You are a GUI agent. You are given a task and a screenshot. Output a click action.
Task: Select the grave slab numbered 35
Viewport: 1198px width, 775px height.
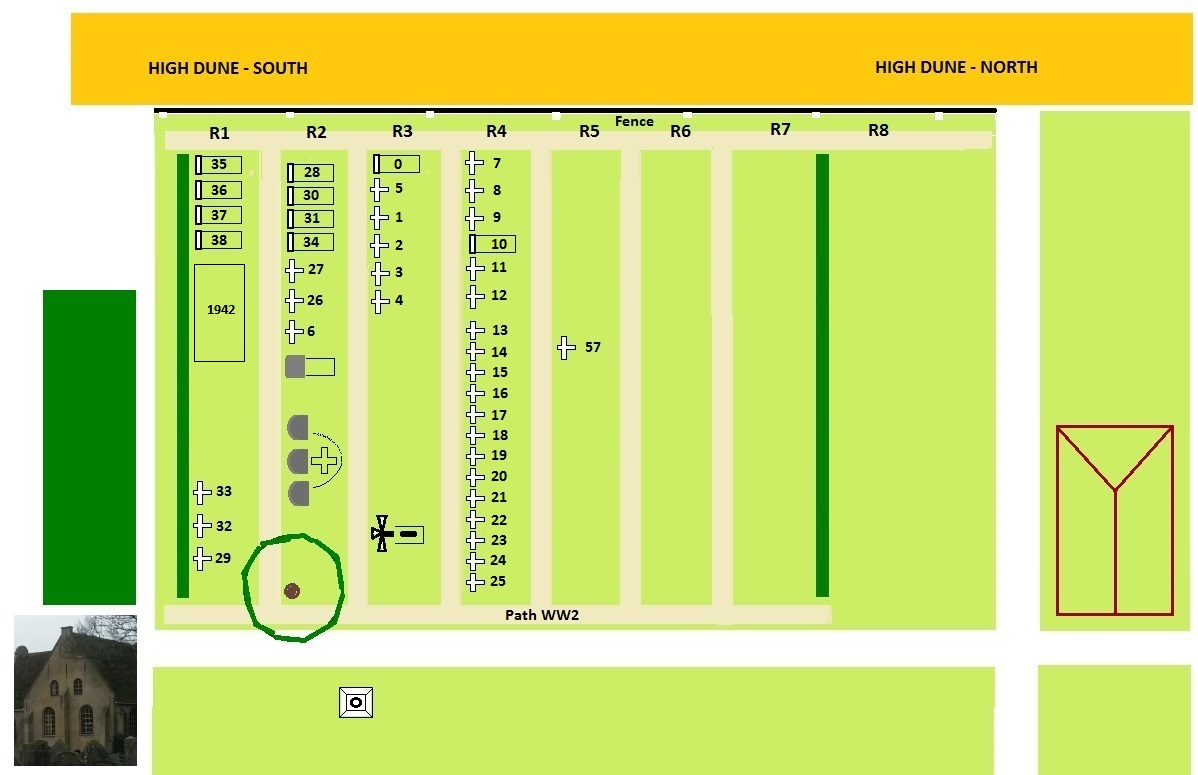(218, 165)
